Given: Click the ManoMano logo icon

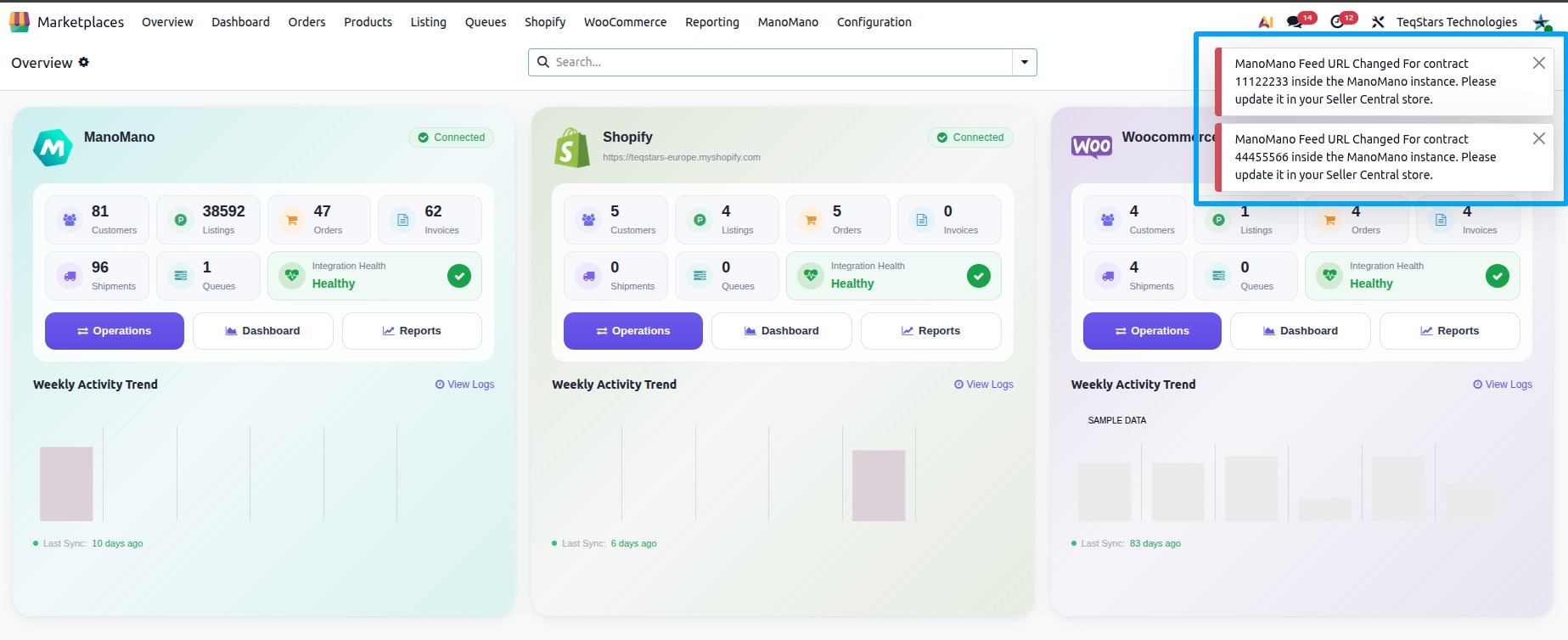Looking at the screenshot, I should (53, 148).
